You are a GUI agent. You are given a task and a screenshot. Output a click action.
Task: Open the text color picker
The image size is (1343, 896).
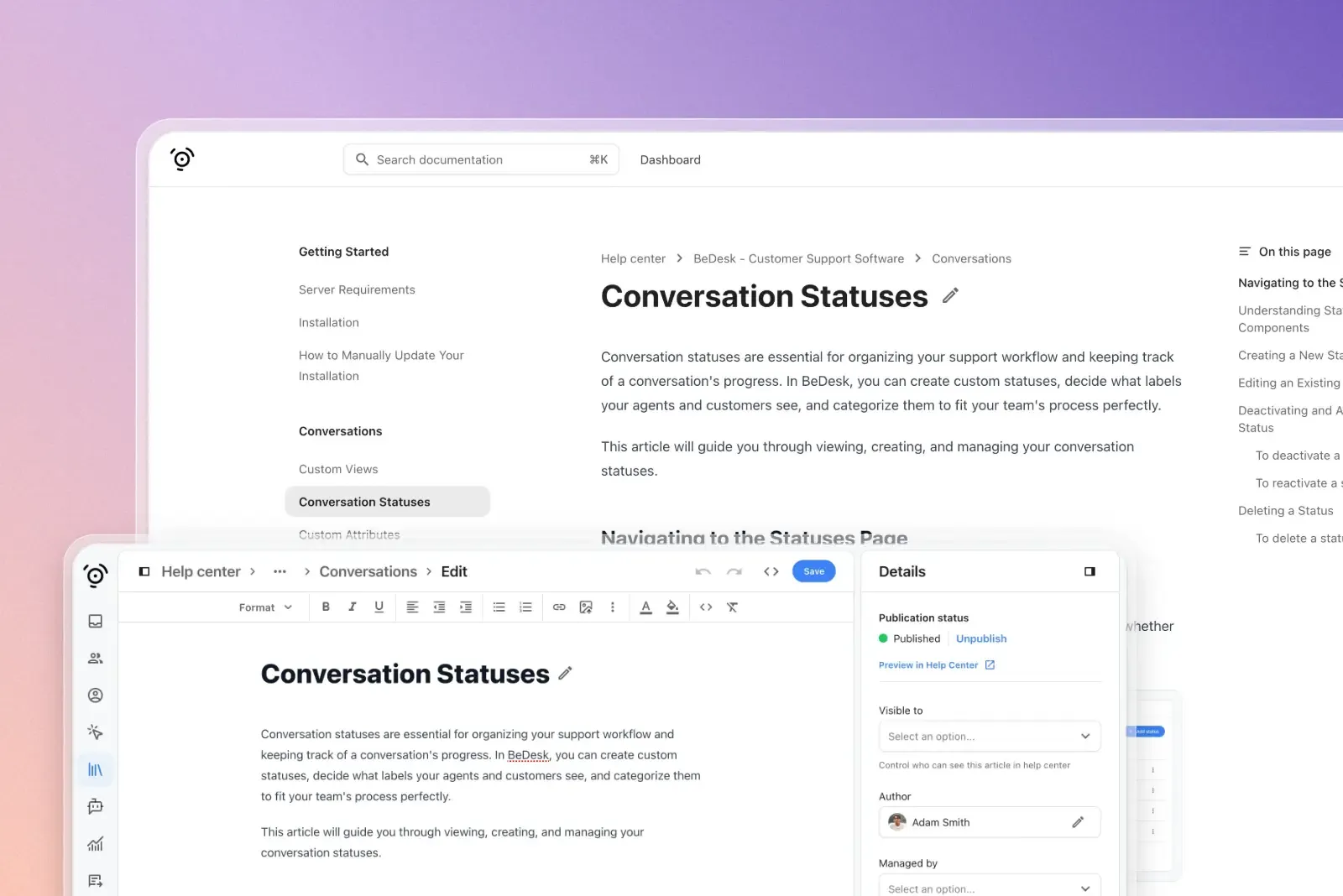tap(645, 607)
